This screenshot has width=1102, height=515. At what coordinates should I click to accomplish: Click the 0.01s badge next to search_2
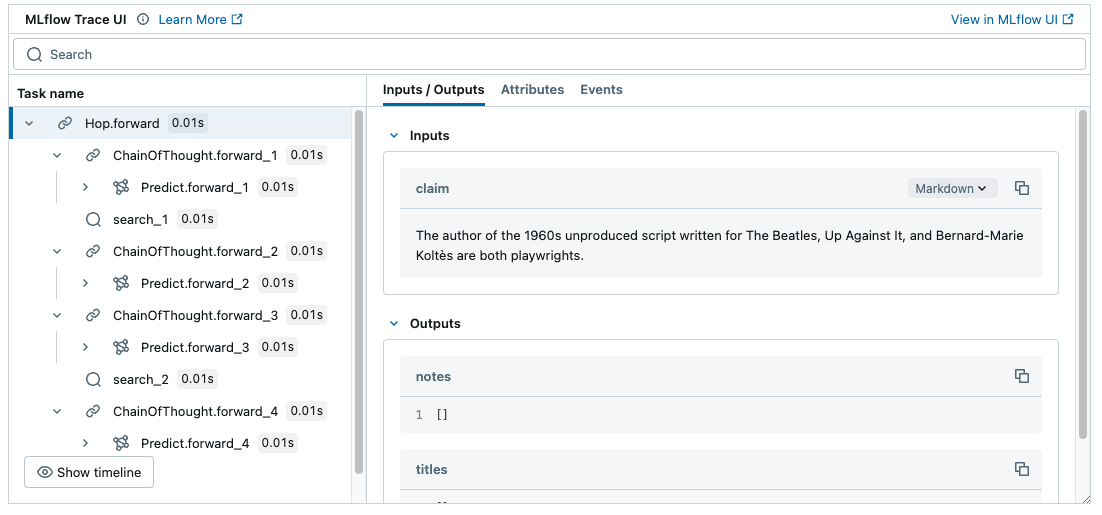[x=197, y=379]
